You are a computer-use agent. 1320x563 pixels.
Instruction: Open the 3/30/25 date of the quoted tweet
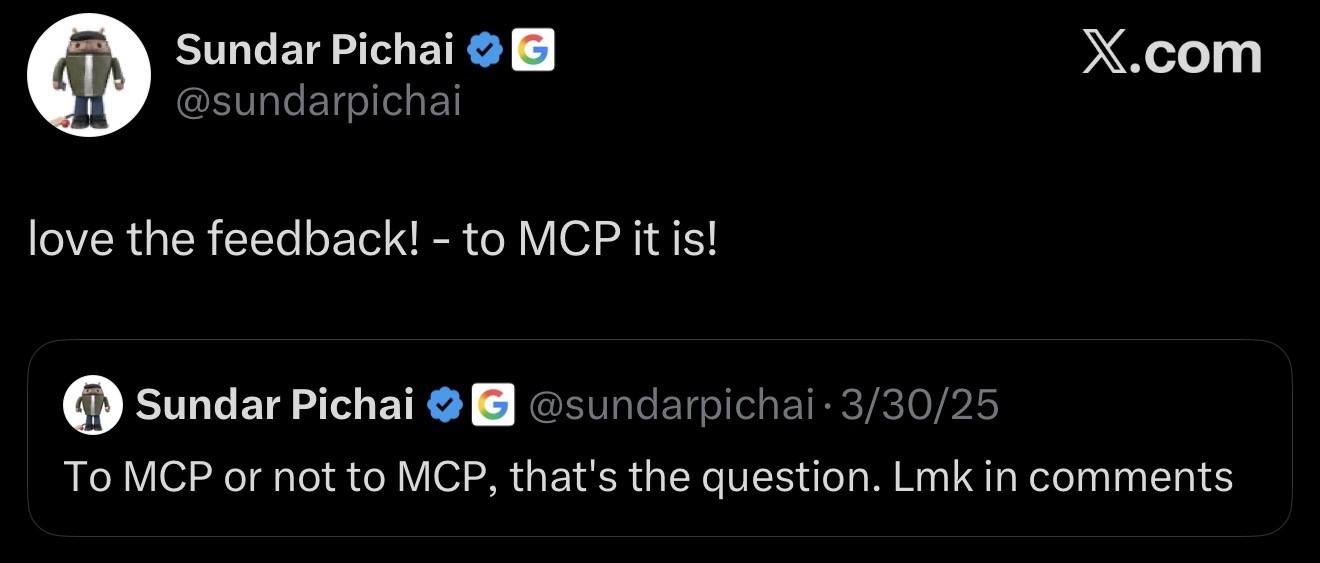click(919, 405)
